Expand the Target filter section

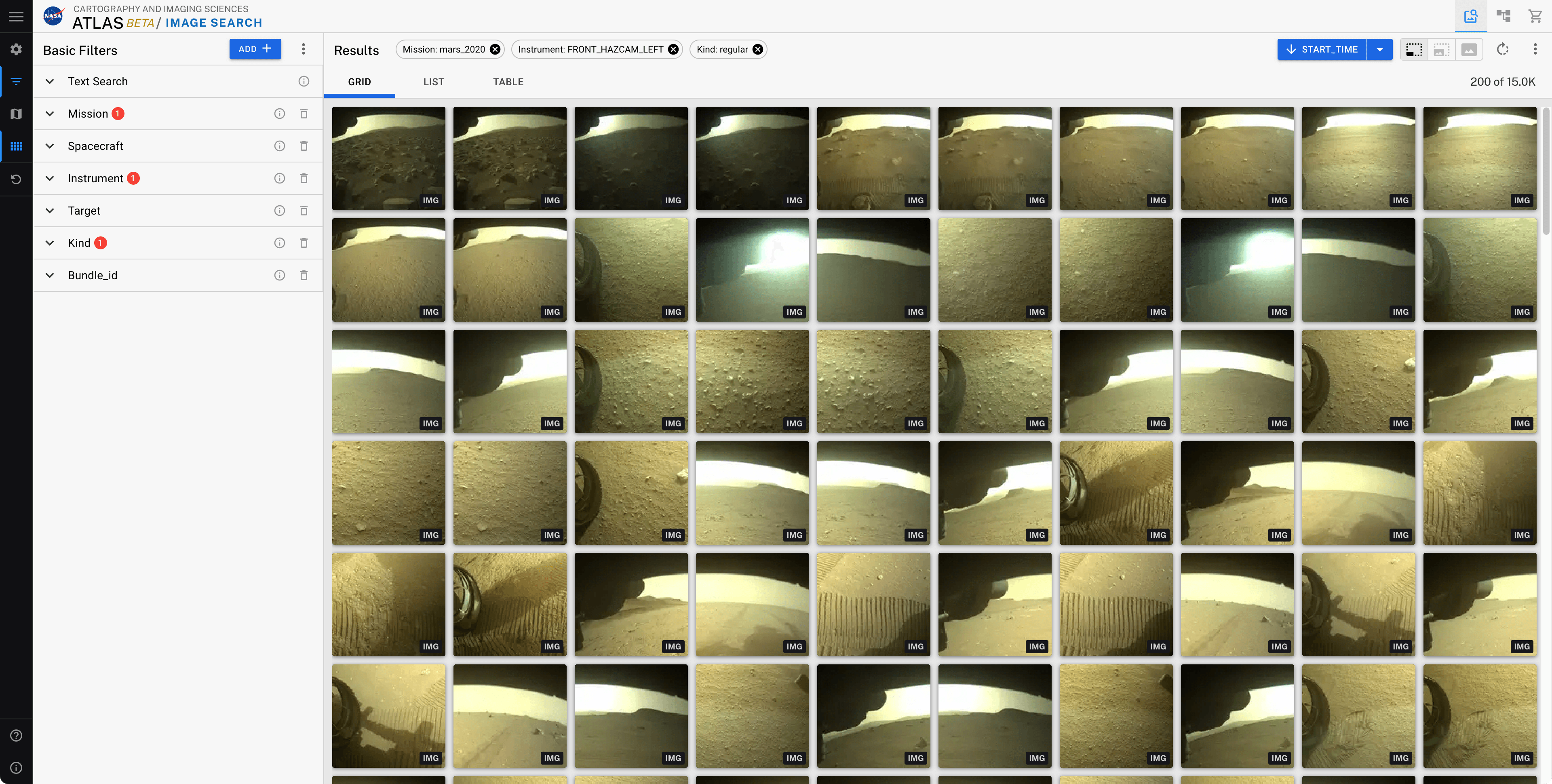(x=50, y=211)
